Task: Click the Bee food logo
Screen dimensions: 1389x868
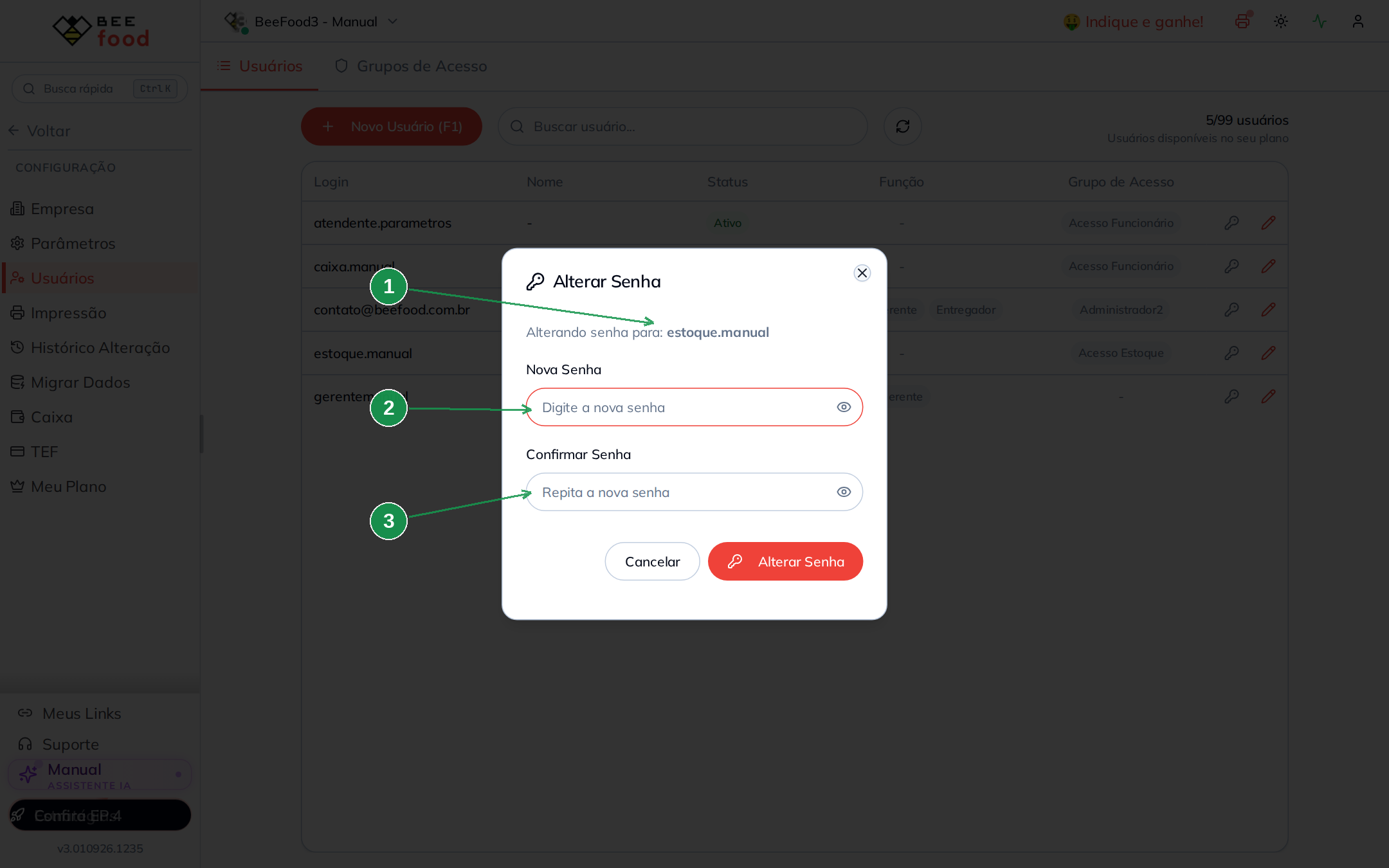Action: pyautogui.click(x=100, y=30)
